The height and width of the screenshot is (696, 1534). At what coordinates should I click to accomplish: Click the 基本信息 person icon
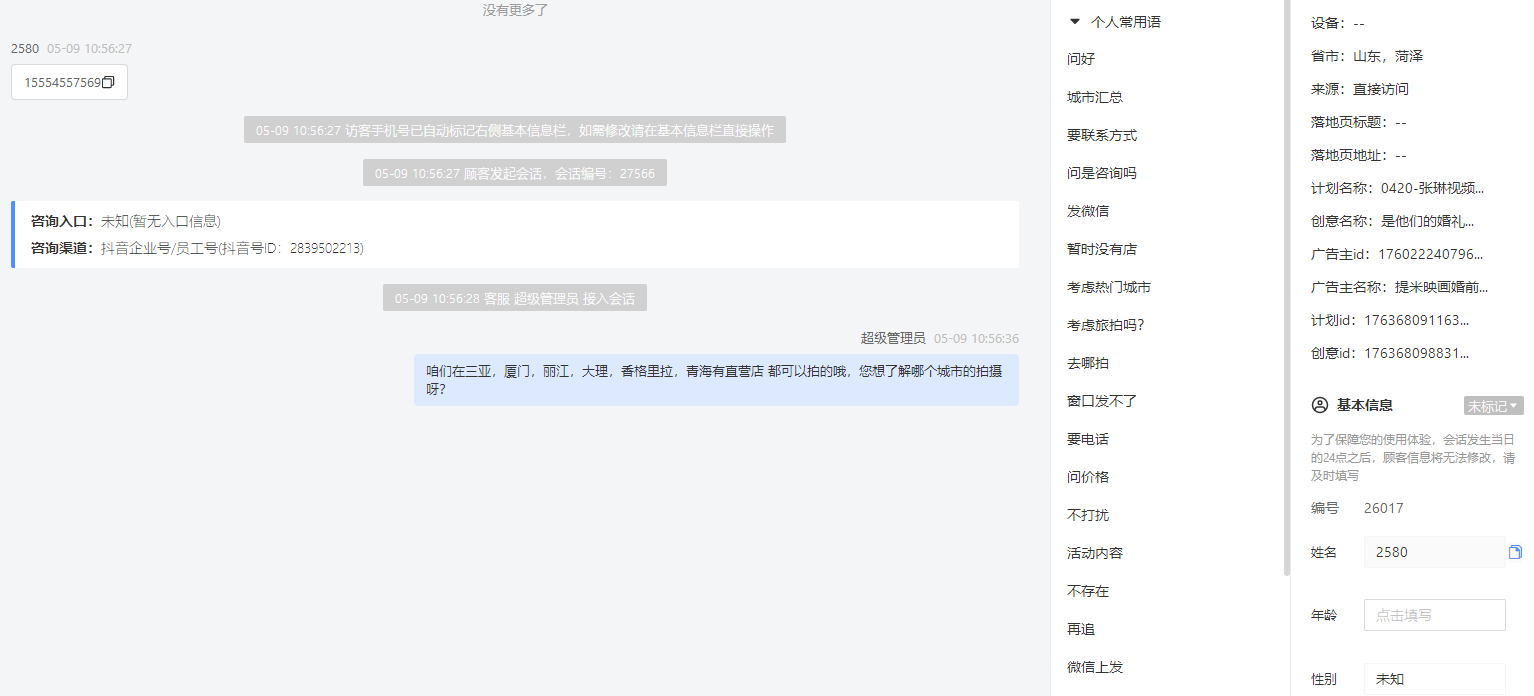point(1319,405)
